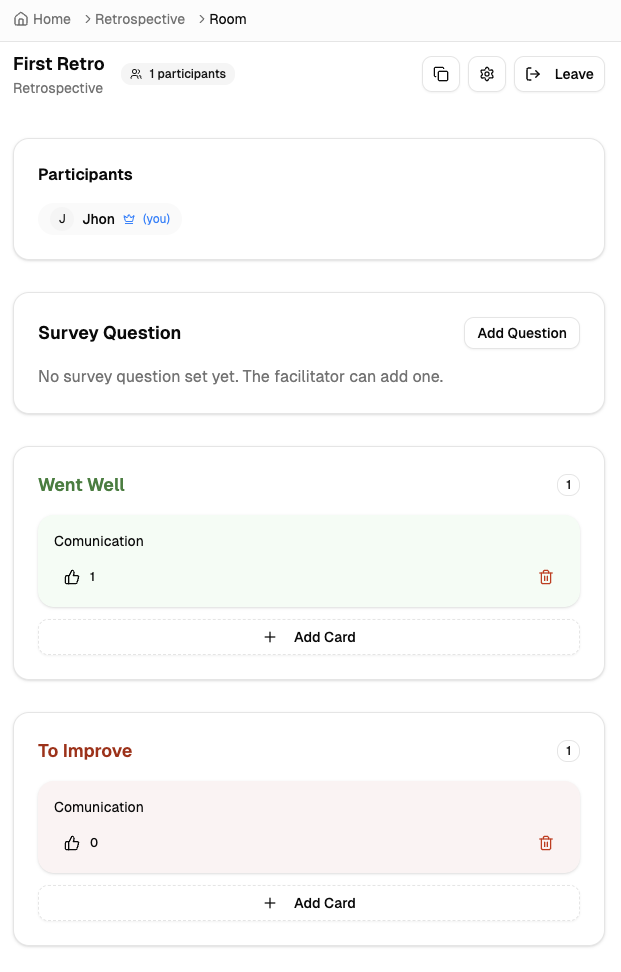Click the Add Question button
The image size is (621, 972).
[x=522, y=333]
